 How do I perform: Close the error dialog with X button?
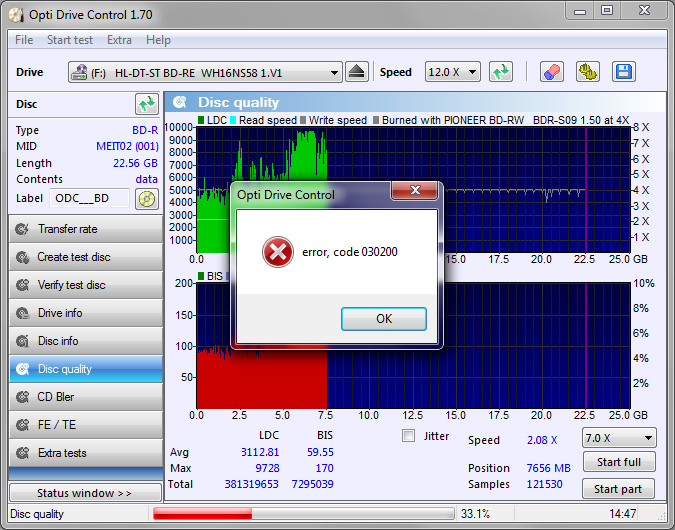click(x=414, y=192)
